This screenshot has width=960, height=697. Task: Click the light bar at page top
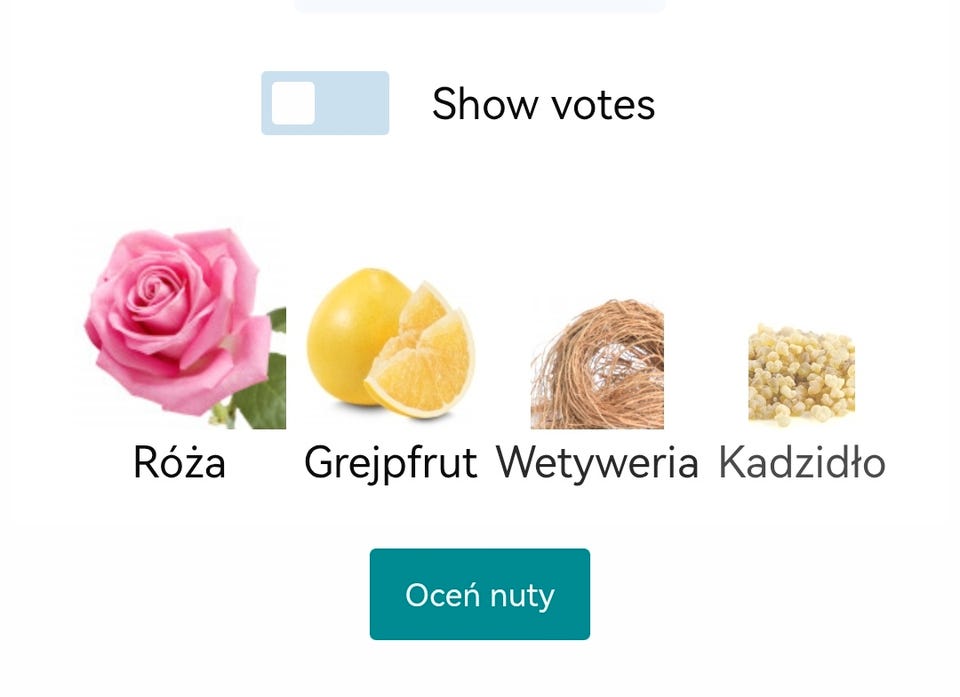click(480, 6)
